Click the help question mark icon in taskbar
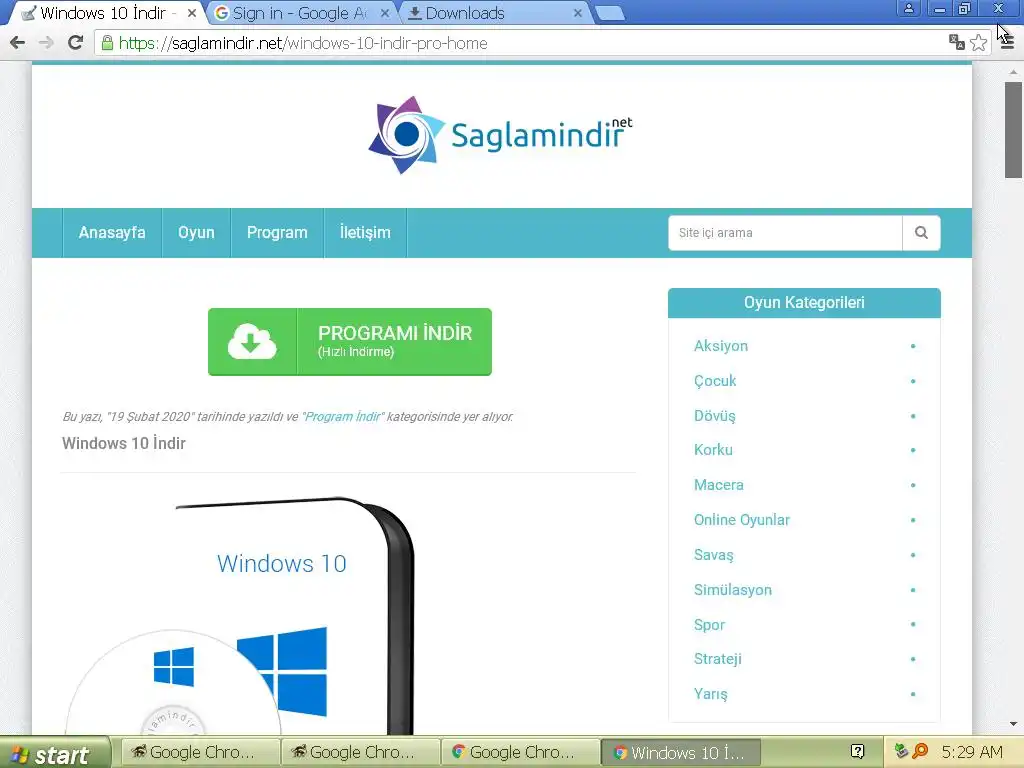The image size is (1024, 768). click(x=857, y=752)
